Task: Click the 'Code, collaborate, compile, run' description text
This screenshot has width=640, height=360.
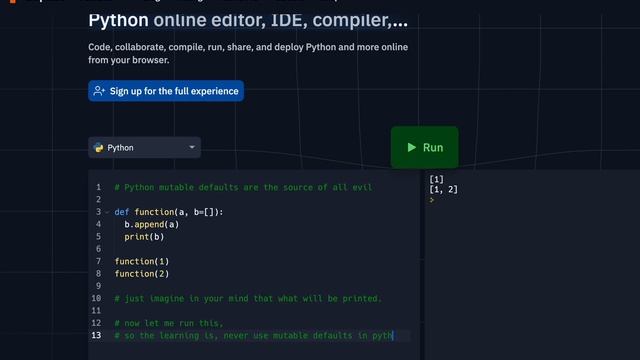Action: 248,53
